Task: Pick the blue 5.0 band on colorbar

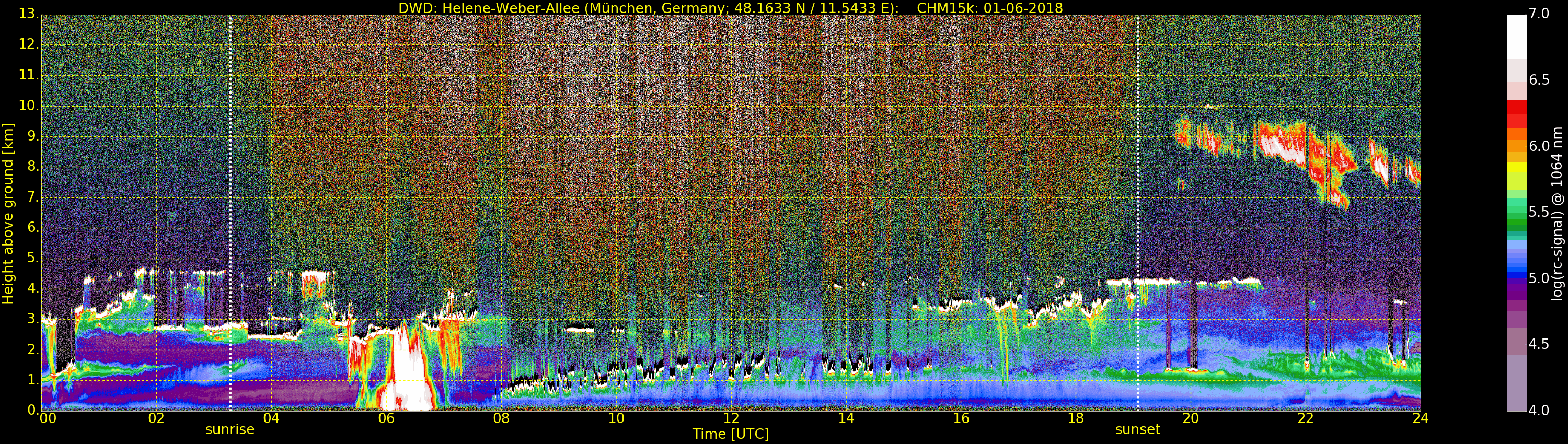Action: 1516,277
